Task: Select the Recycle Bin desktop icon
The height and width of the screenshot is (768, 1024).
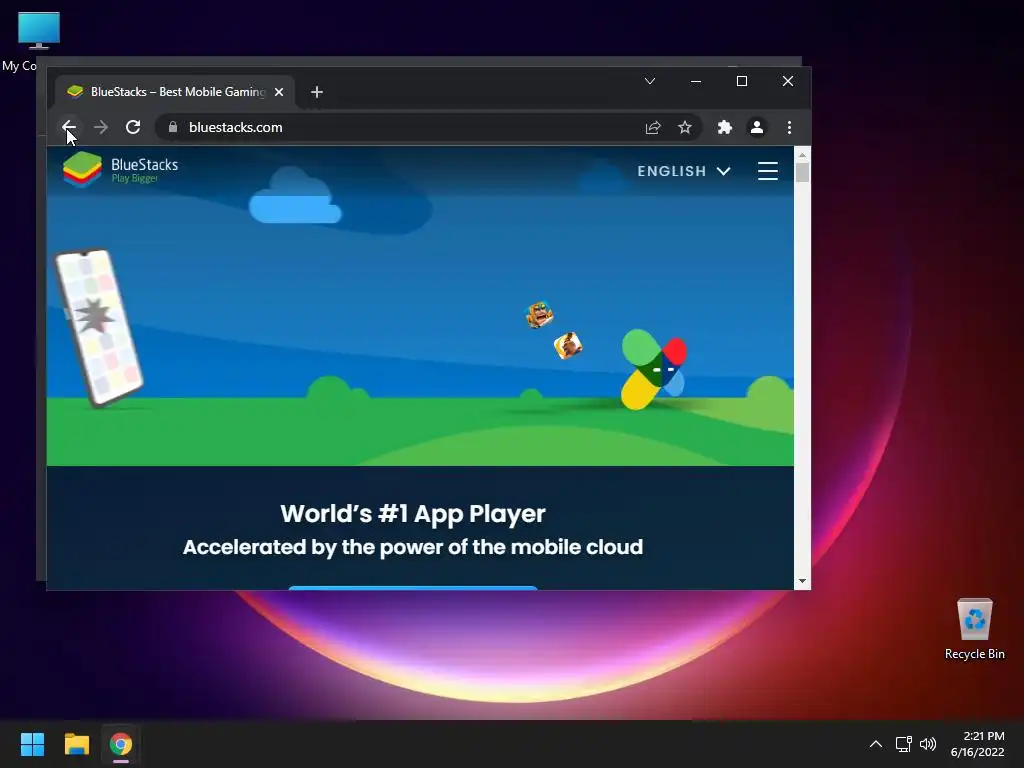Action: [974, 629]
